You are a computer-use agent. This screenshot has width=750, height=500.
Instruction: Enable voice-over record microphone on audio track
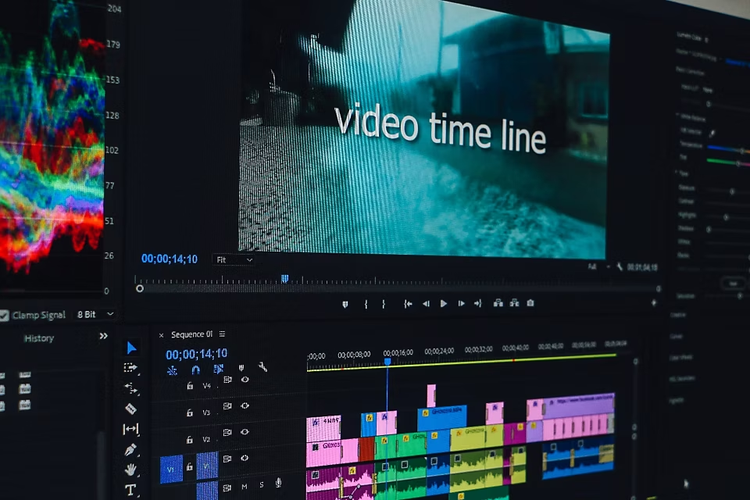pos(278,483)
